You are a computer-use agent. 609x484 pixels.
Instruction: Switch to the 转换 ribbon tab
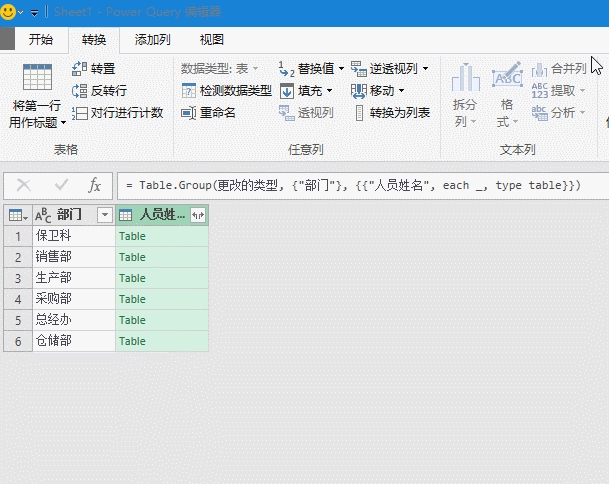point(94,40)
